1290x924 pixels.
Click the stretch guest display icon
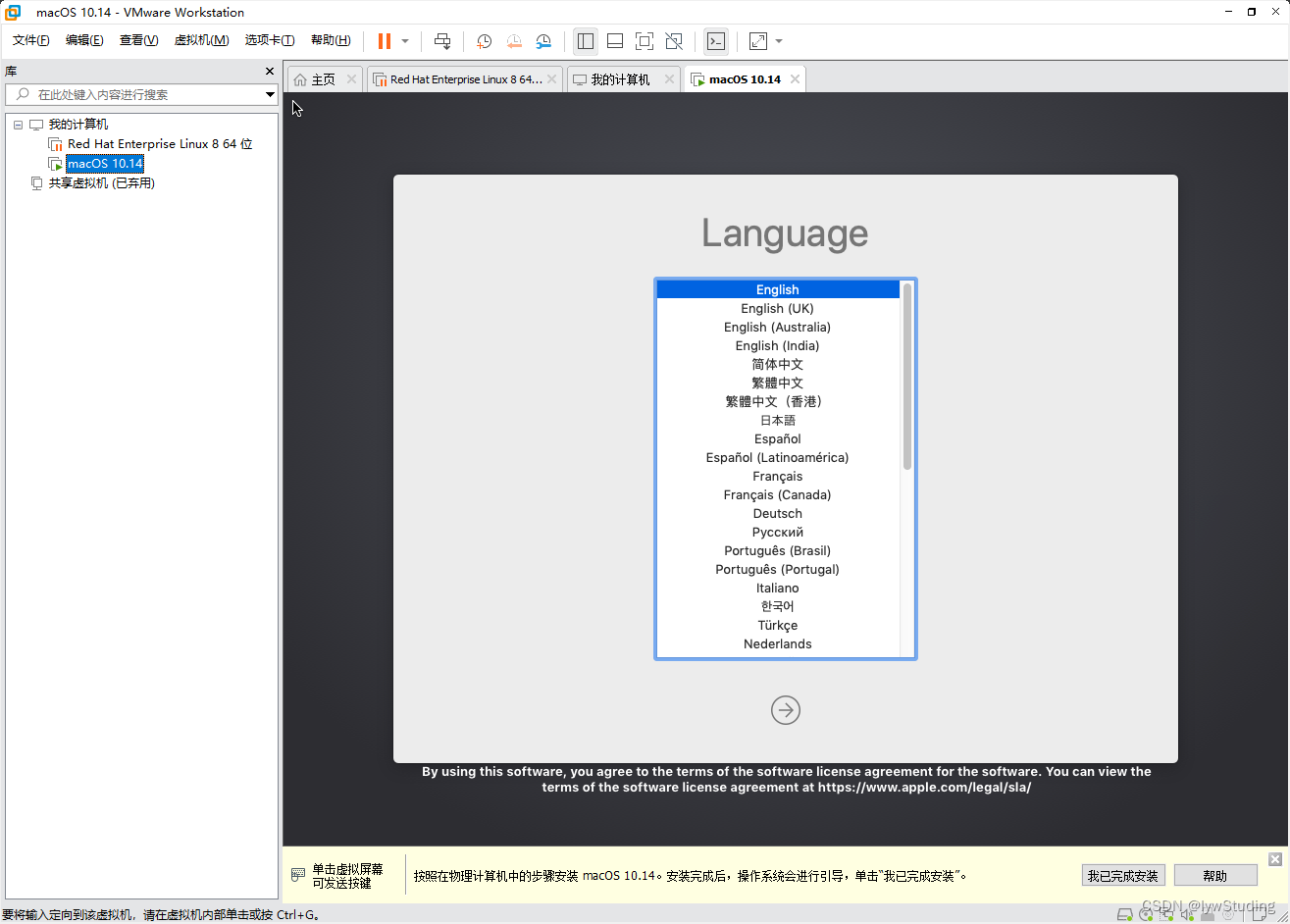(x=758, y=41)
